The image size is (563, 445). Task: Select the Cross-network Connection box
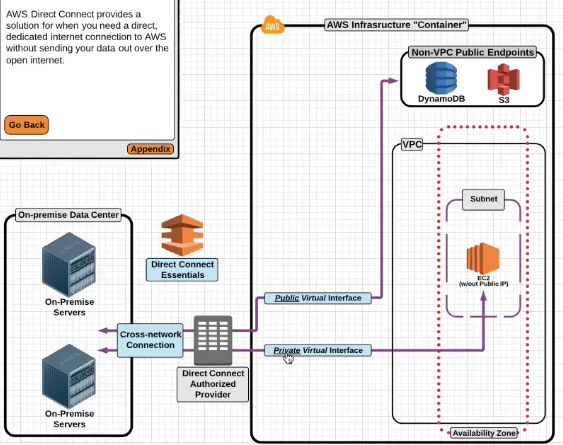click(150, 340)
